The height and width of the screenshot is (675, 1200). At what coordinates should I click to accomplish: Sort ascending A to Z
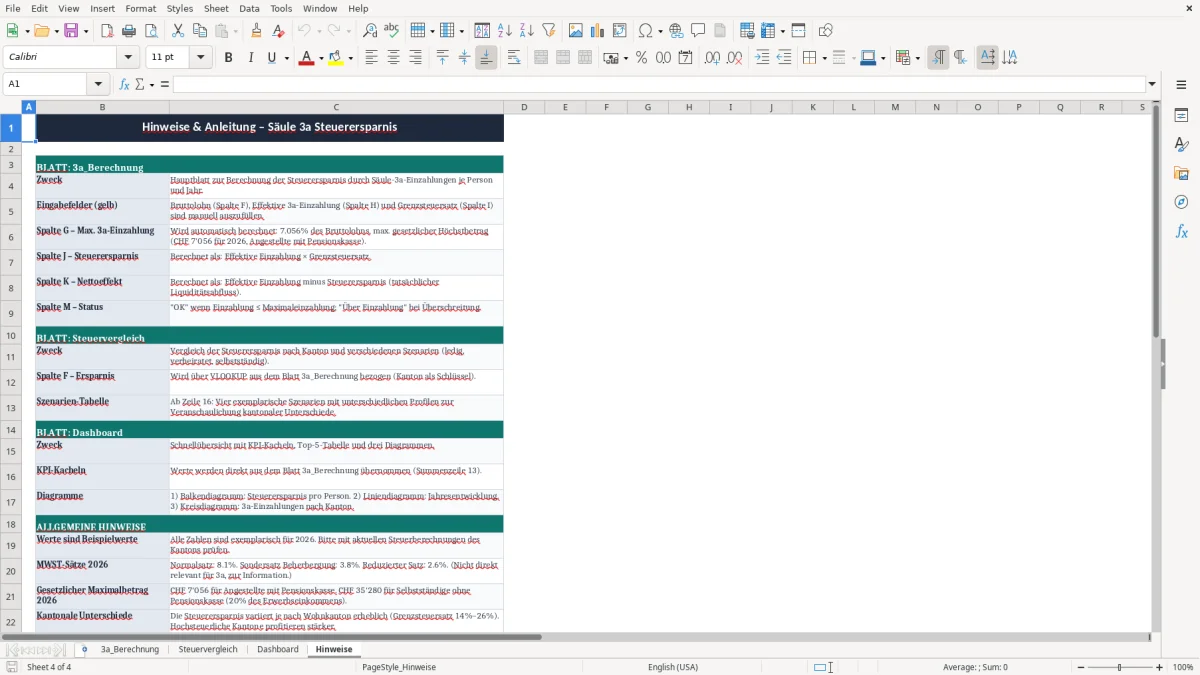504,31
